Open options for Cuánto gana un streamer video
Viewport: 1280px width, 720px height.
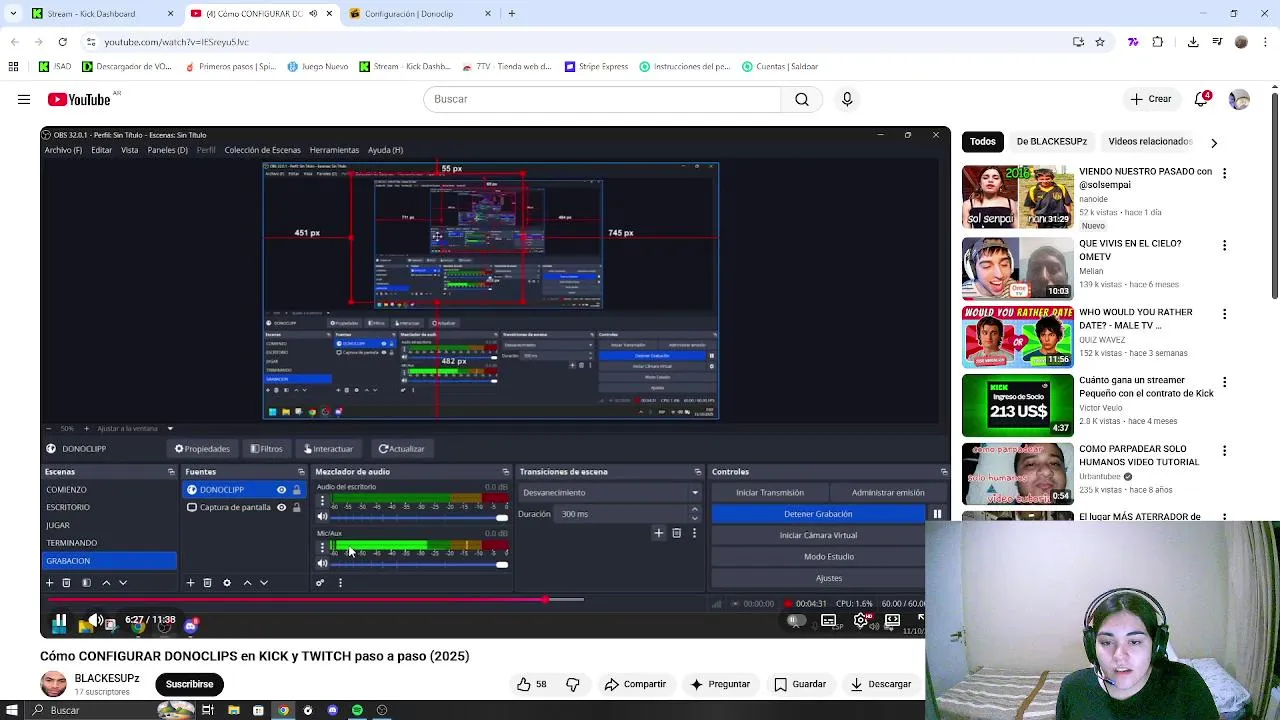point(1224,382)
